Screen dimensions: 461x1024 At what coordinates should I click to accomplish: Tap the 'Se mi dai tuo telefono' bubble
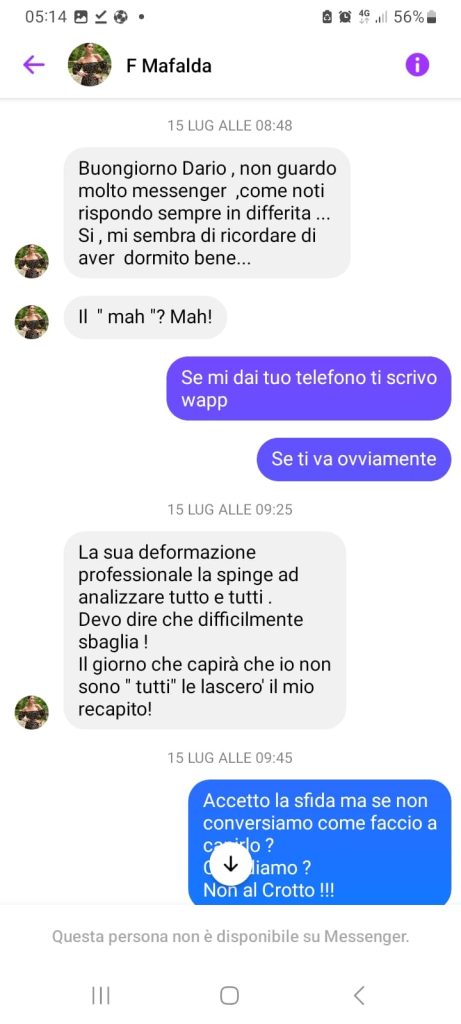308,388
